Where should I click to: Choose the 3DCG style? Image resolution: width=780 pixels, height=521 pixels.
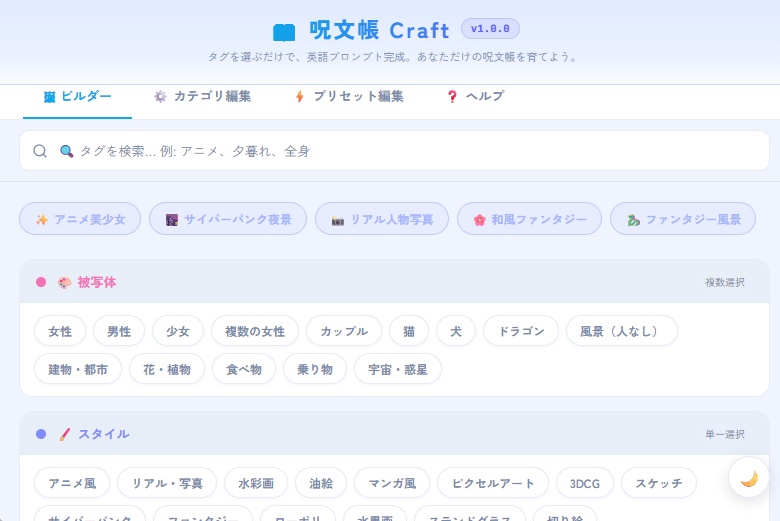click(585, 483)
